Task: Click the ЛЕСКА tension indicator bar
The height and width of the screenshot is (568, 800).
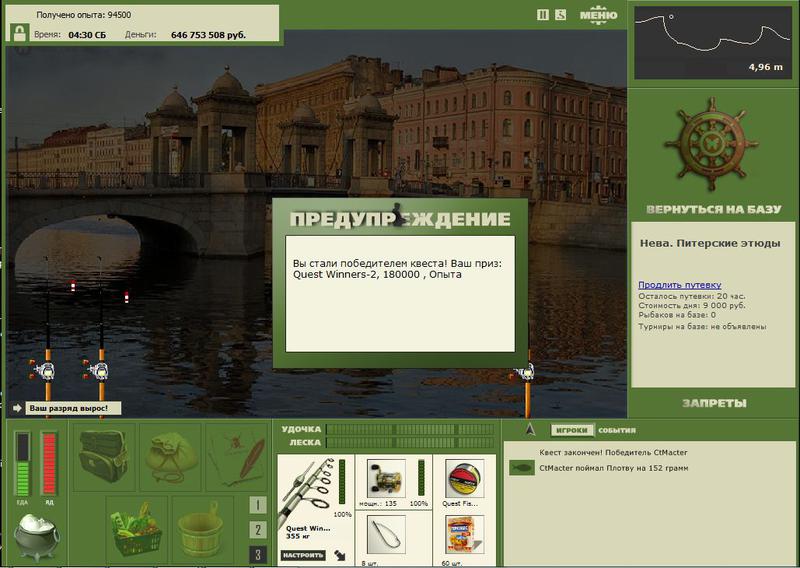Action: point(410,442)
